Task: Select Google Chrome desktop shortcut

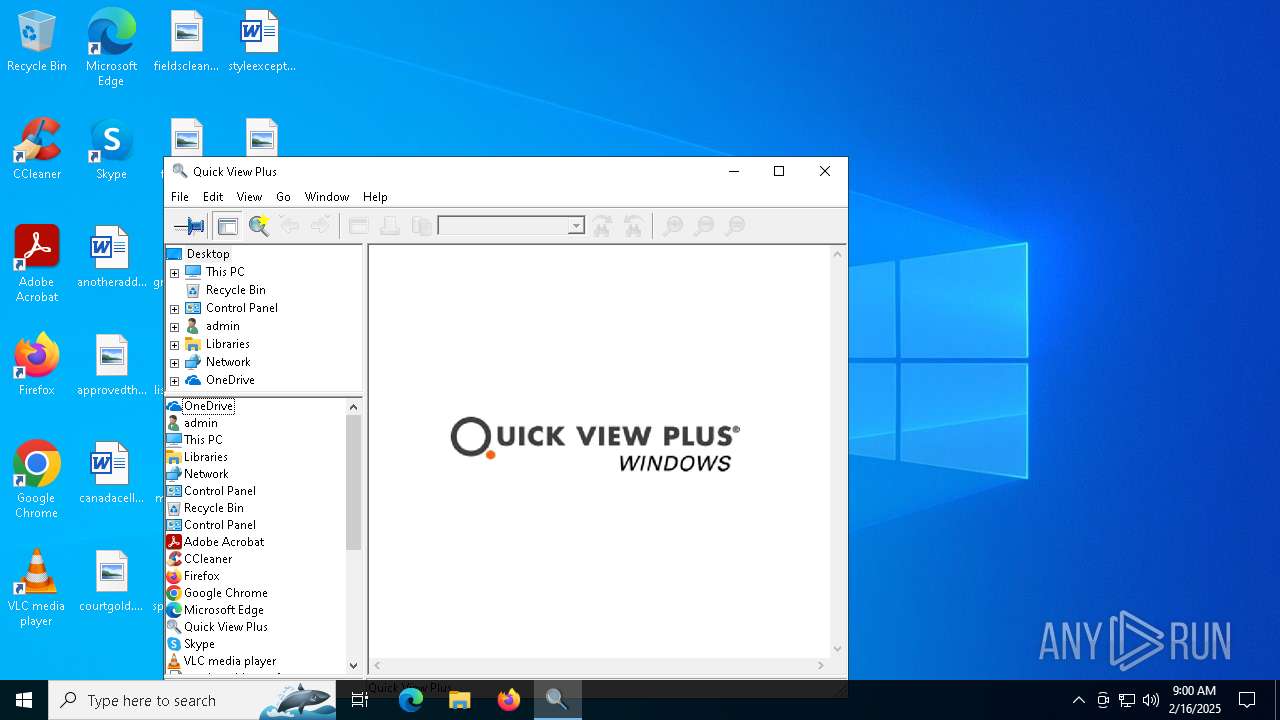Action: coord(37,480)
